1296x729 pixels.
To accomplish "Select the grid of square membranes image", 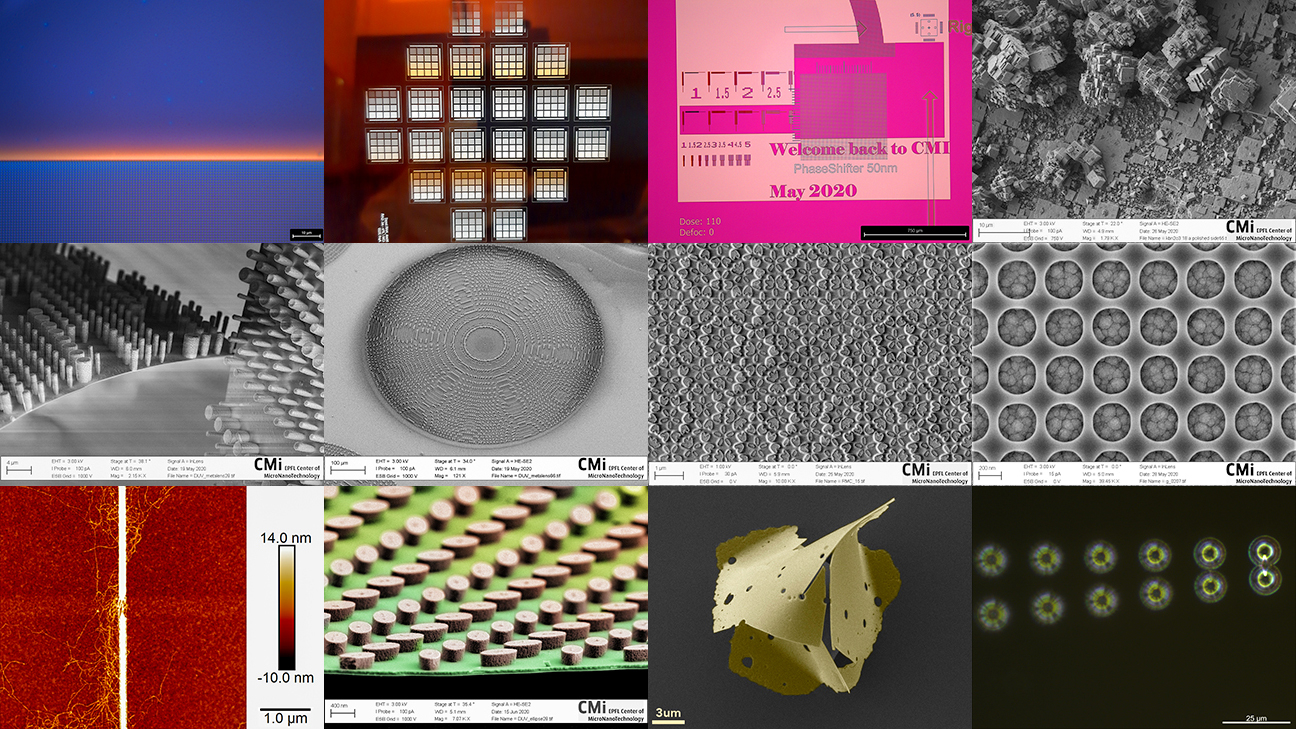I will point(486,120).
